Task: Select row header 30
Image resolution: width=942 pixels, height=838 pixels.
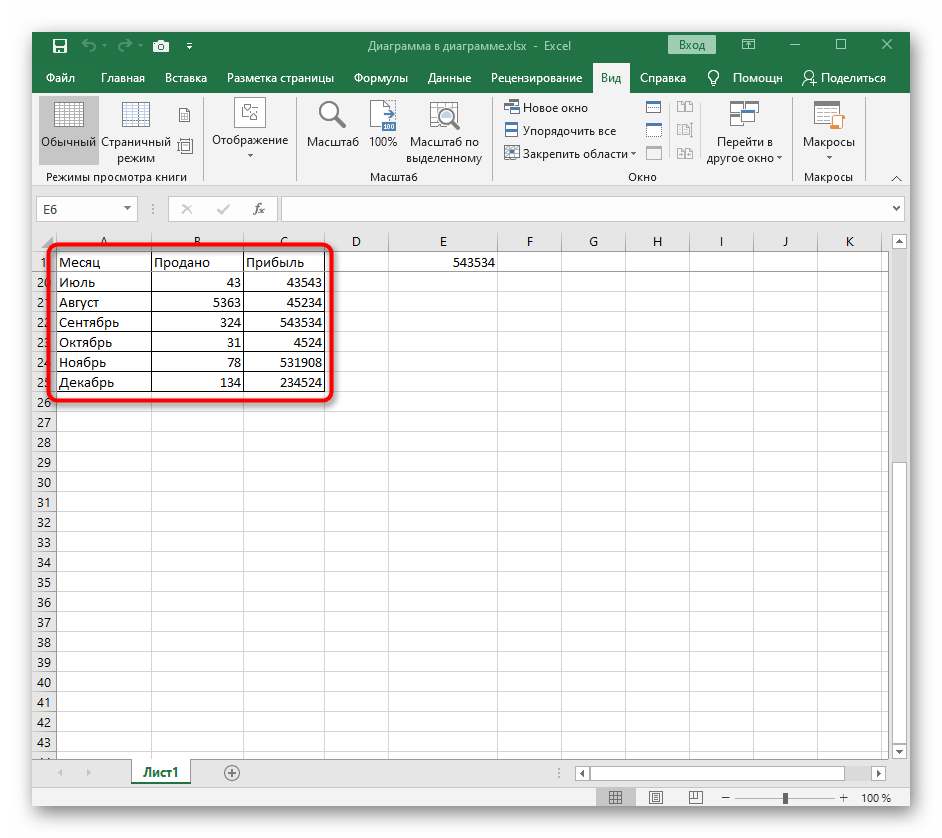Action: tap(44, 482)
